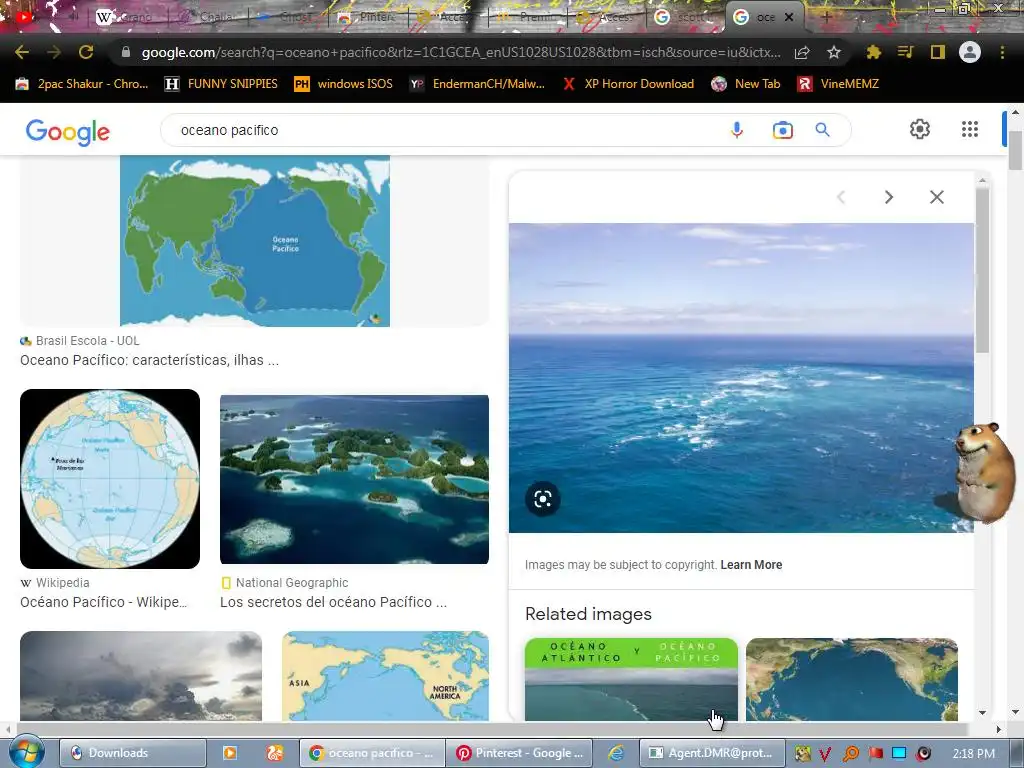This screenshot has height=768, width=1024.
Task: Search by image with camera icon
Action: tap(782, 130)
